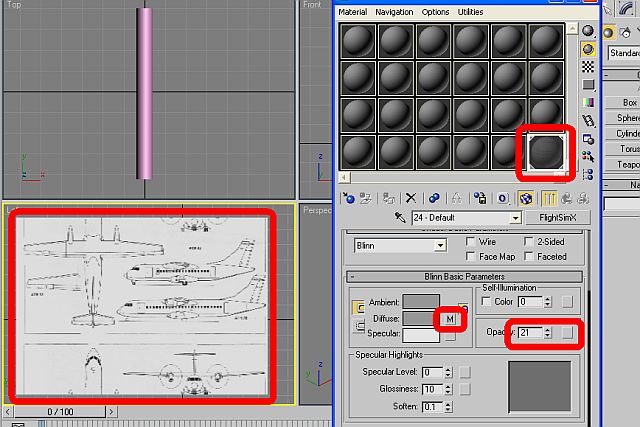Click the Box primitive button
This screenshot has width=640, height=427.
(x=622, y=102)
